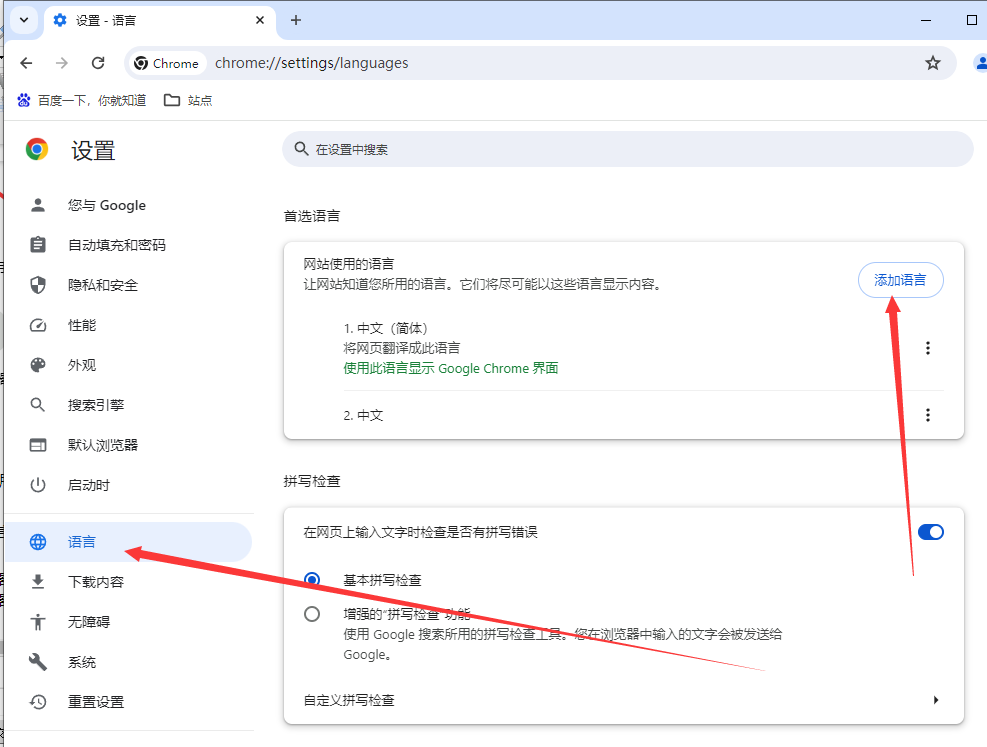Minimize the Chrome window
Viewport: 987px width, 747px height.
(926, 20)
